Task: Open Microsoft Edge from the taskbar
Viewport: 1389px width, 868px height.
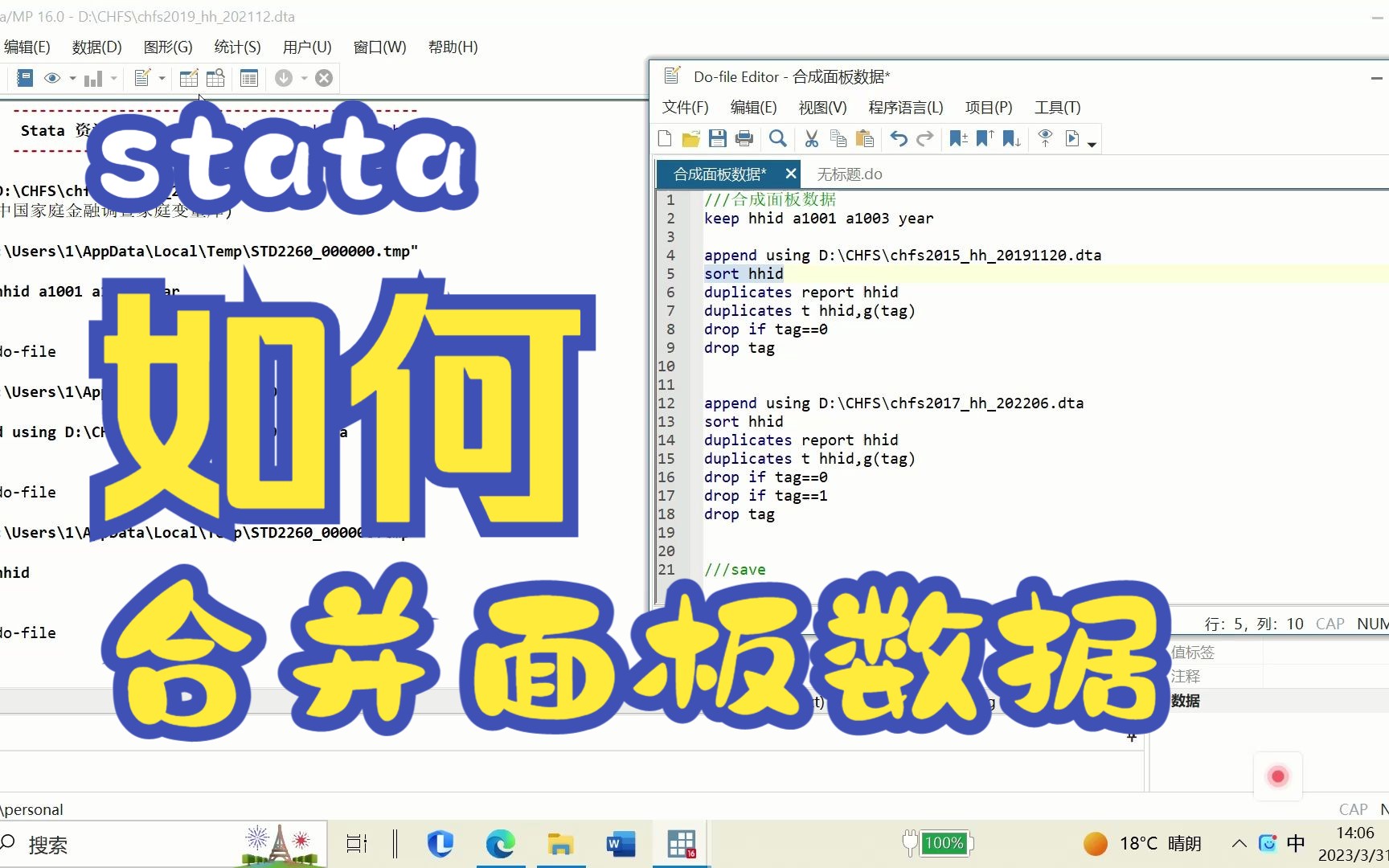Action: coord(500,844)
